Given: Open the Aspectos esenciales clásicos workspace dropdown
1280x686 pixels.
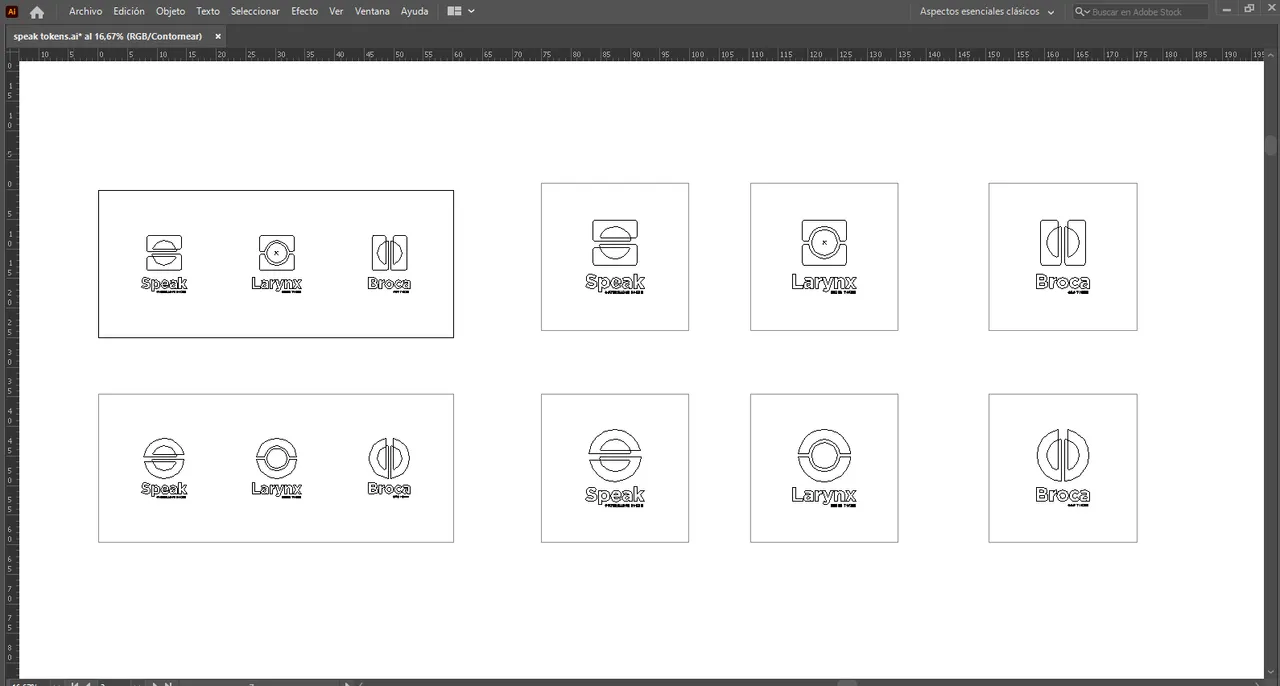Looking at the screenshot, I should [x=987, y=12].
